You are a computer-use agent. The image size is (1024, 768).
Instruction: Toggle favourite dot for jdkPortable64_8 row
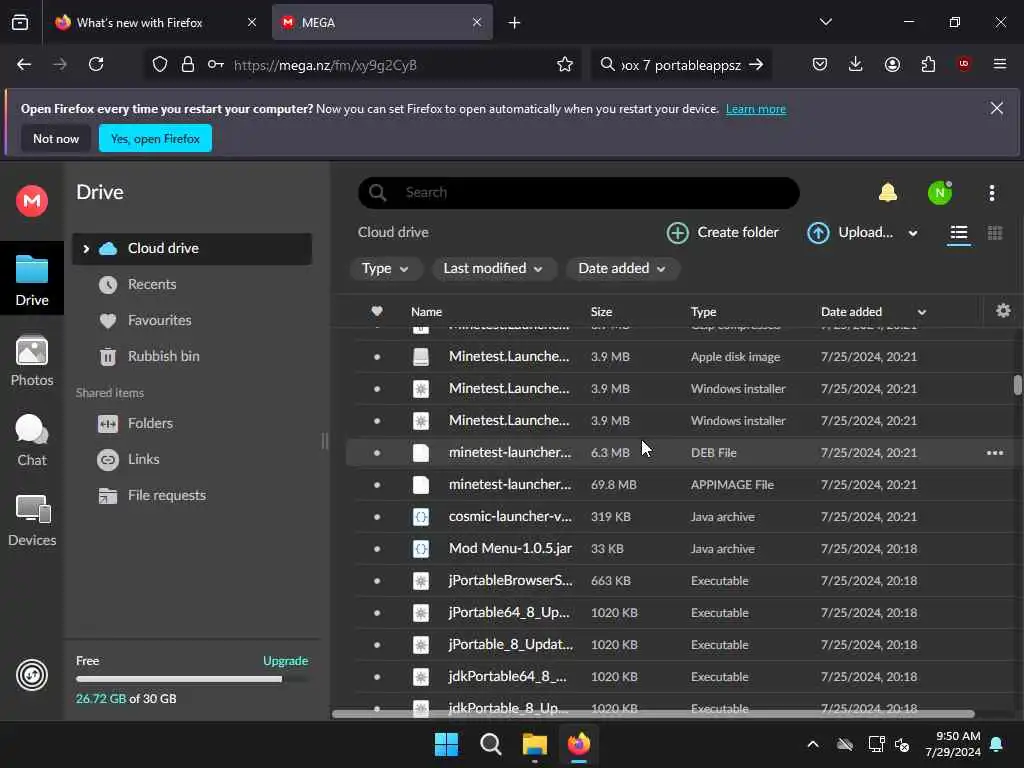coord(377,677)
